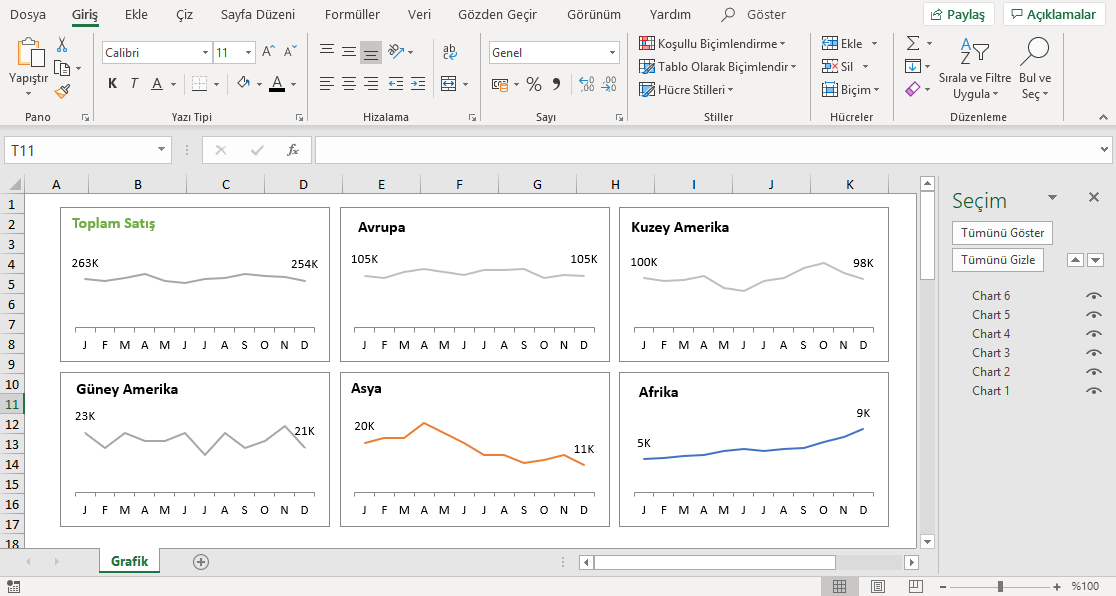The width and height of the screenshot is (1116, 596).
Task: Hide Chart 6 using its eye icon
Action: [1093, 296]
